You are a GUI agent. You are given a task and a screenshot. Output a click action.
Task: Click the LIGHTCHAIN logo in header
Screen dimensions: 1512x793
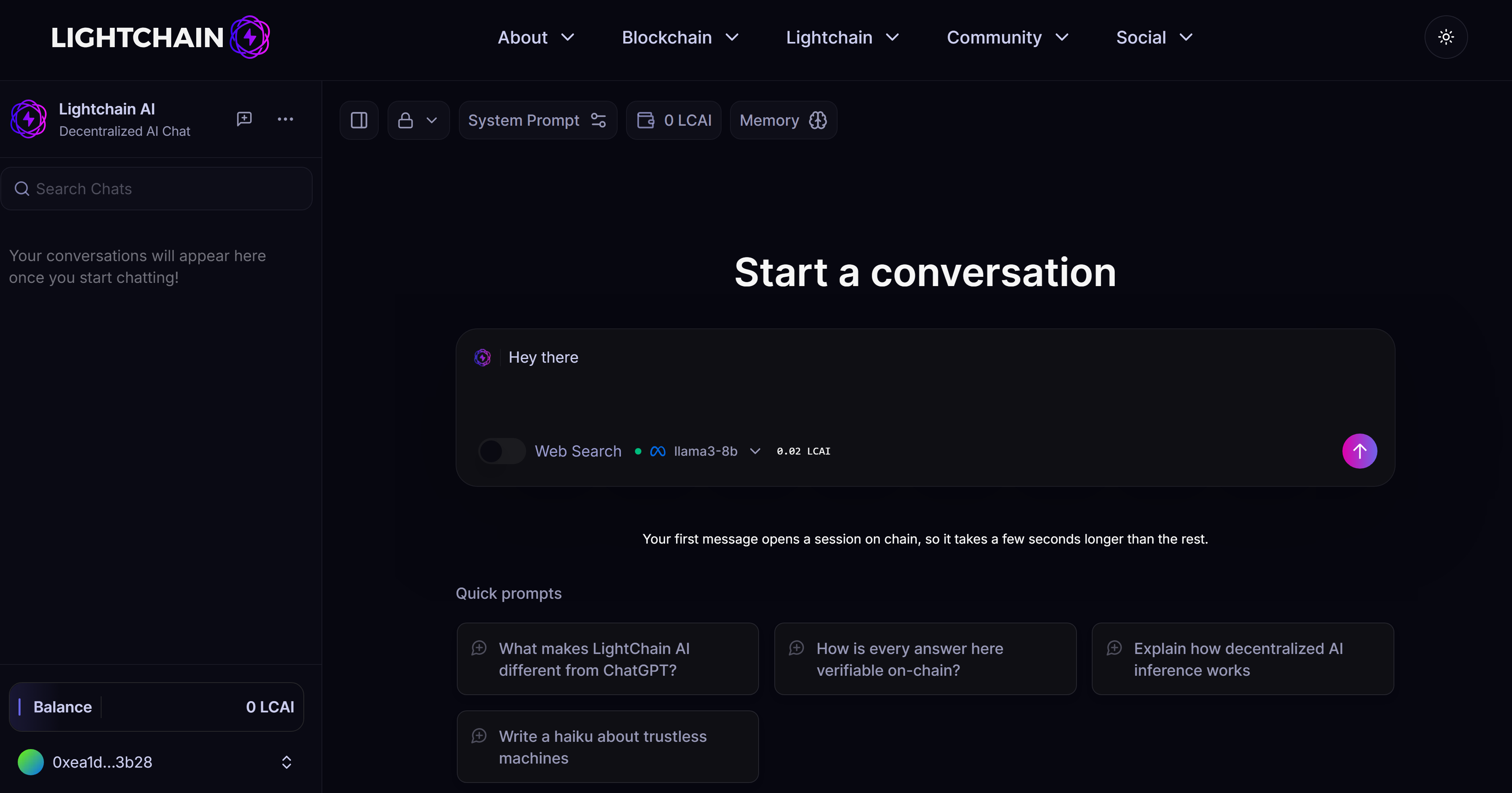click(160, 37)
